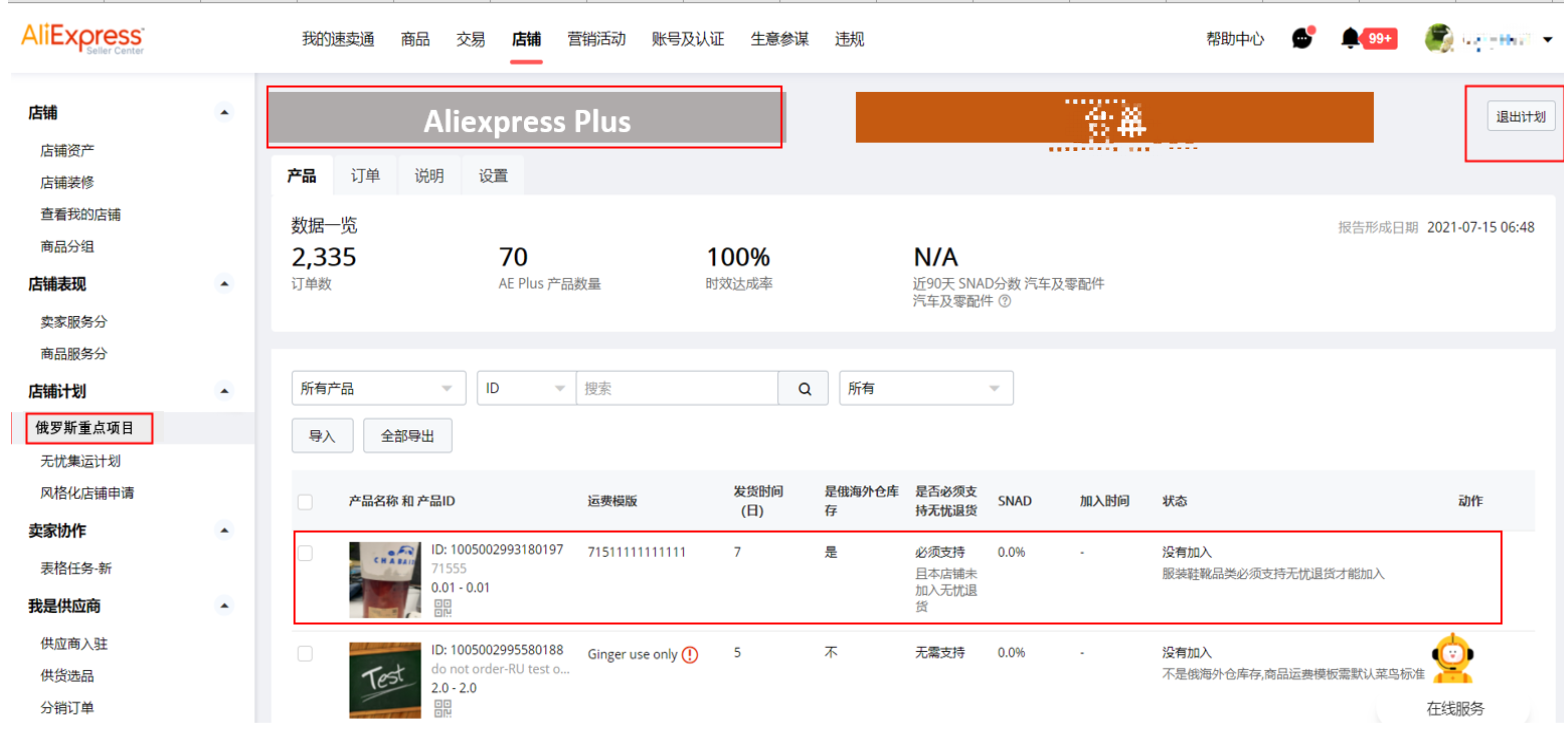1564x736 pixels.
Task: Click the red cup product thumbnail
Action: point(384,580)
